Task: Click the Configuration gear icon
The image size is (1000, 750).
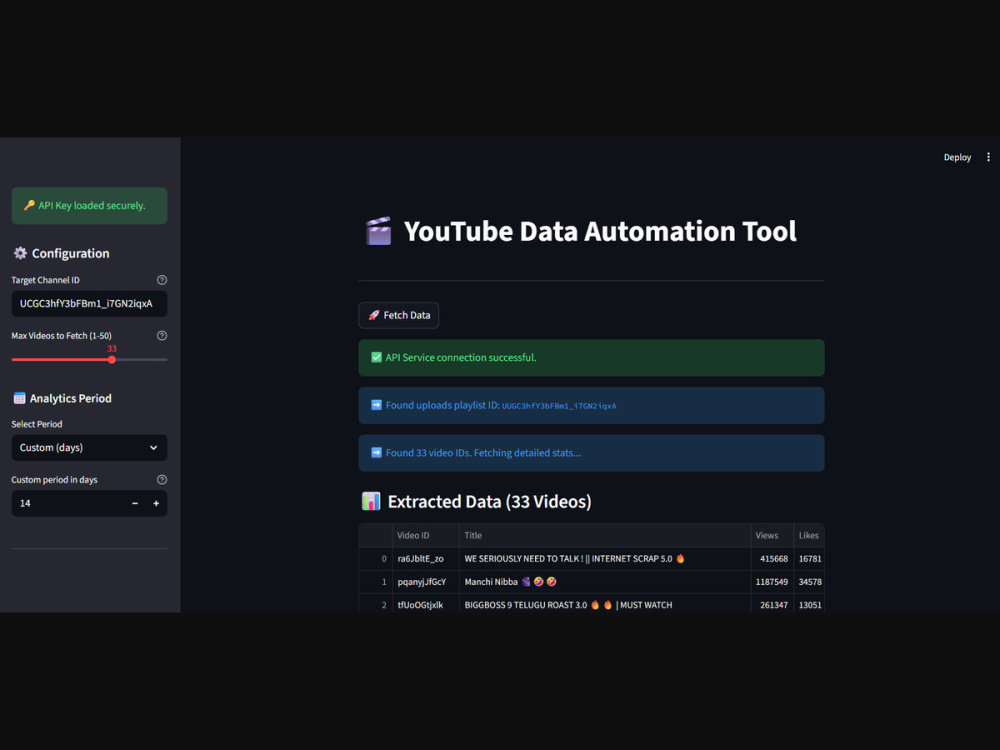Action: click(20, 253)
